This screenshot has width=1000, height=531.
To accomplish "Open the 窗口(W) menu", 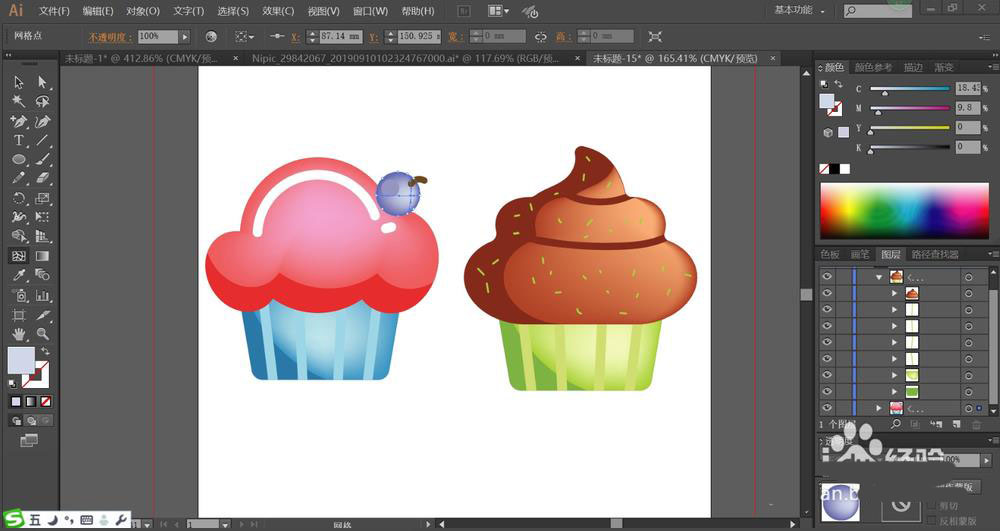I will (370, 11).
